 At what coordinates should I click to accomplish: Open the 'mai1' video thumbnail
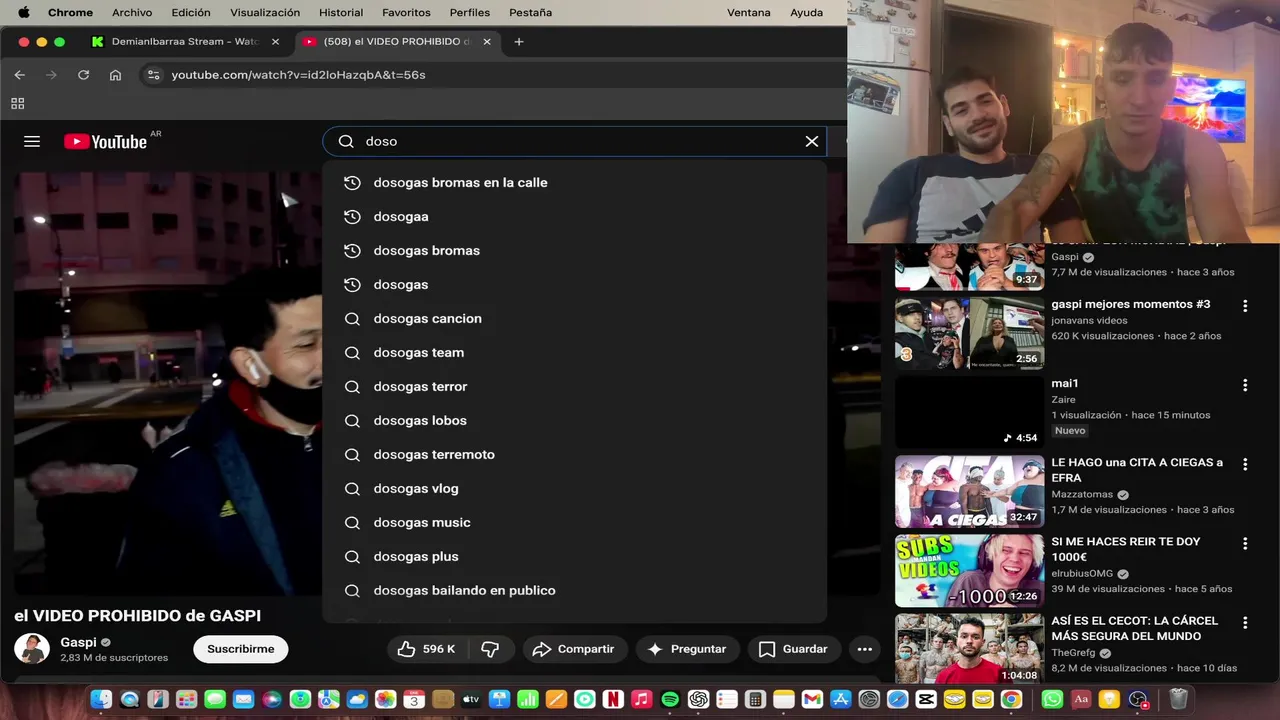point(969,412)
